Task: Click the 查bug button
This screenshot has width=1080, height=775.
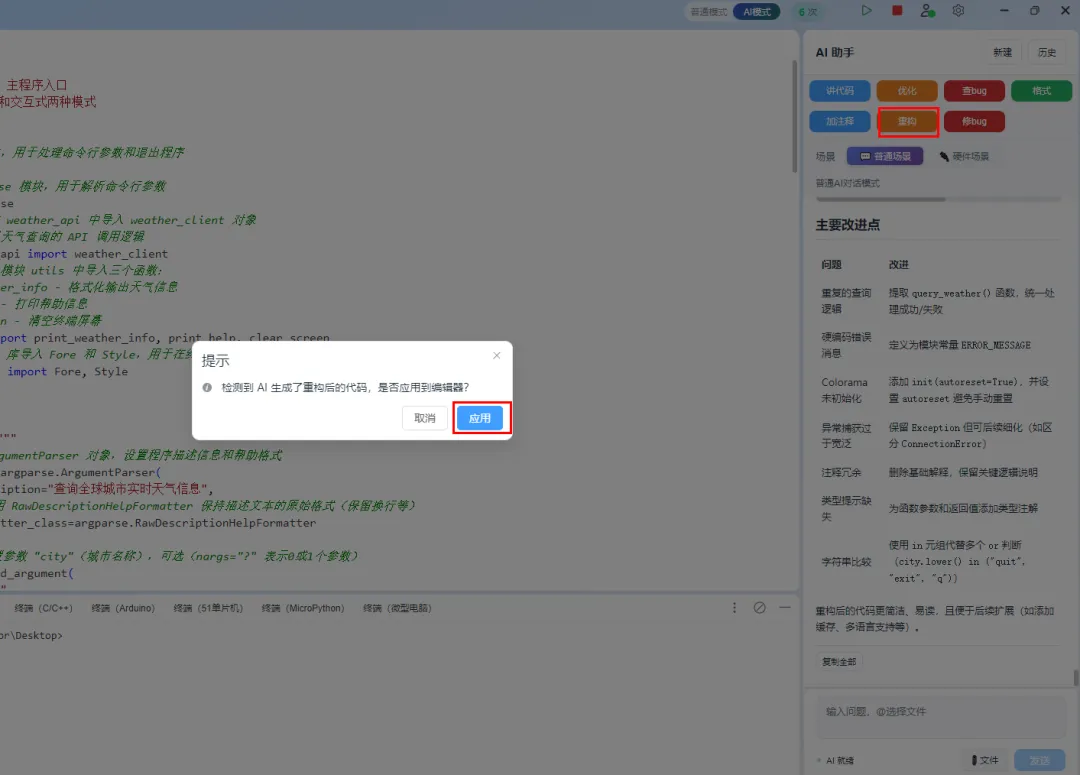Action: [x=974, y=90]
